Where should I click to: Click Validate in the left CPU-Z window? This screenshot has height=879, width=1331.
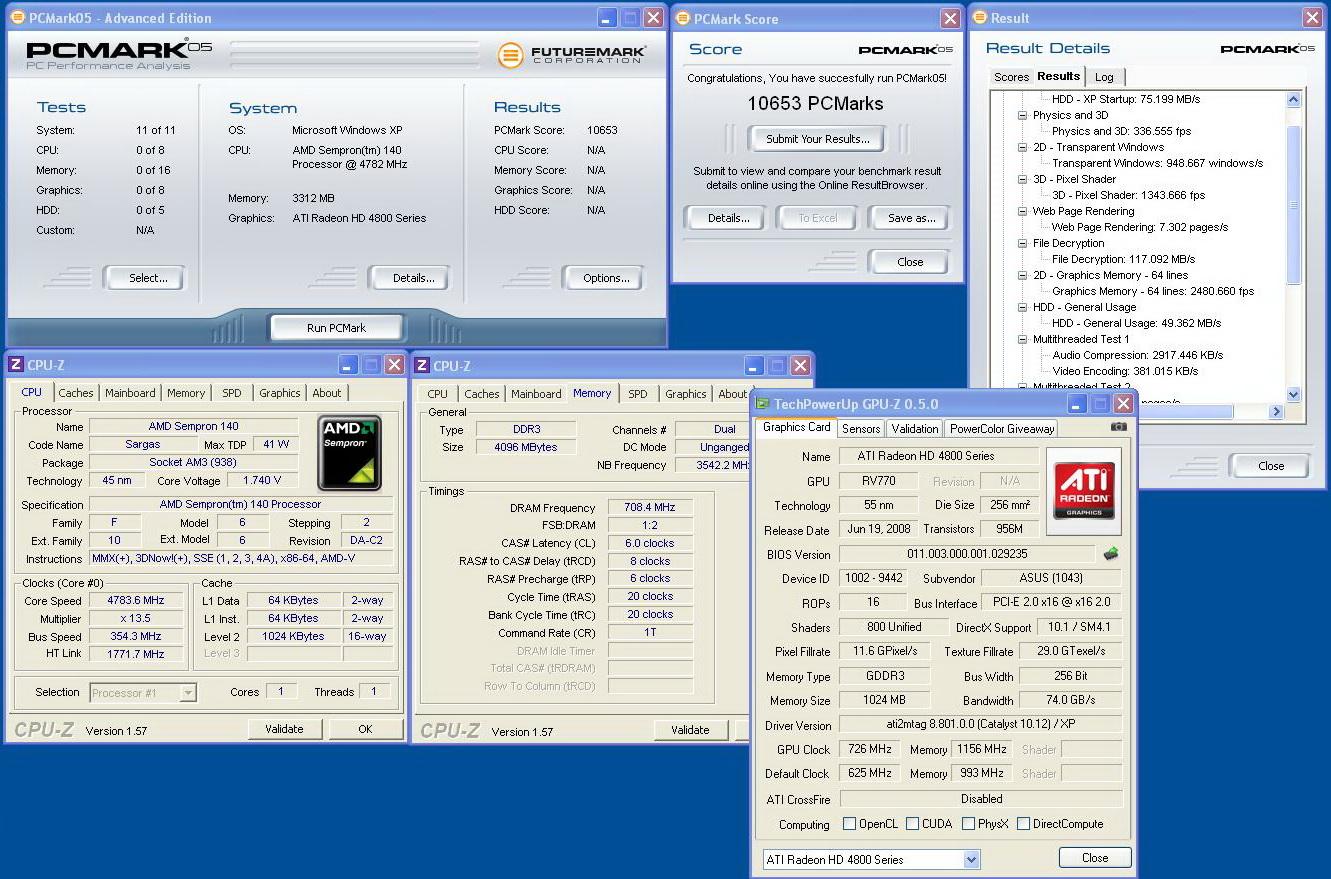click(285, 729)
